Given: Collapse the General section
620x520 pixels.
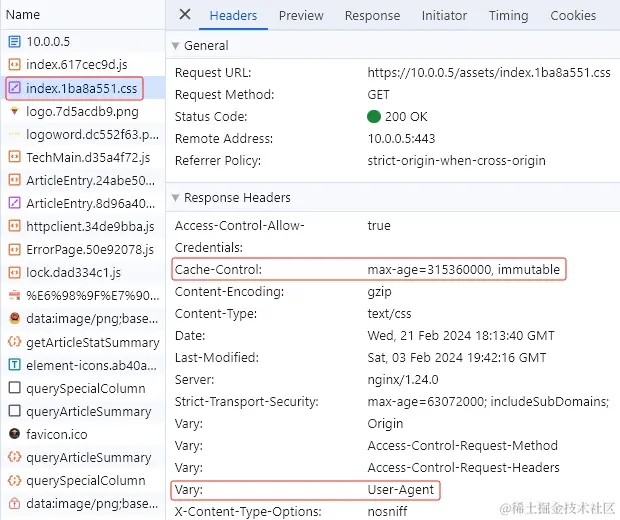Looking at the screenshot, I should (x=176, y=46).
